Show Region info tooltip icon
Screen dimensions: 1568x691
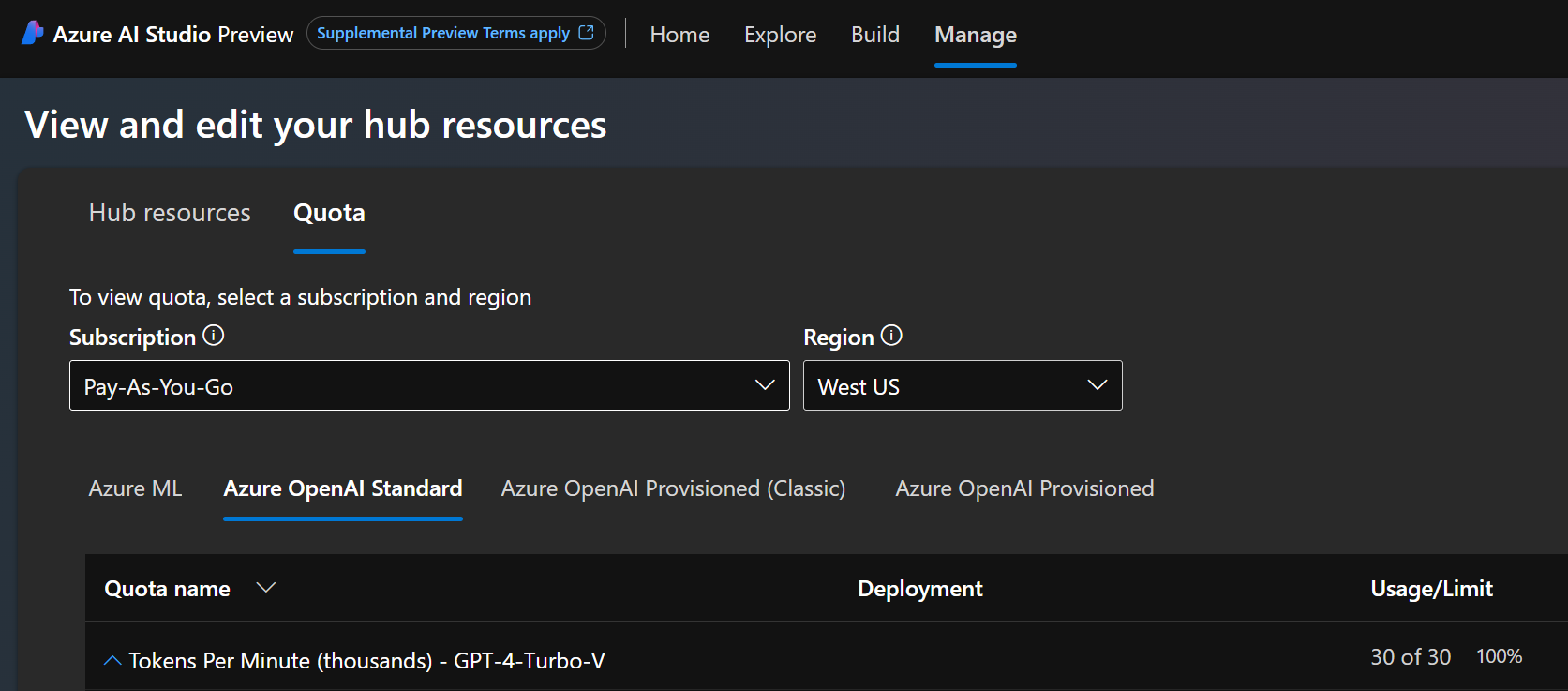[891, 336]
